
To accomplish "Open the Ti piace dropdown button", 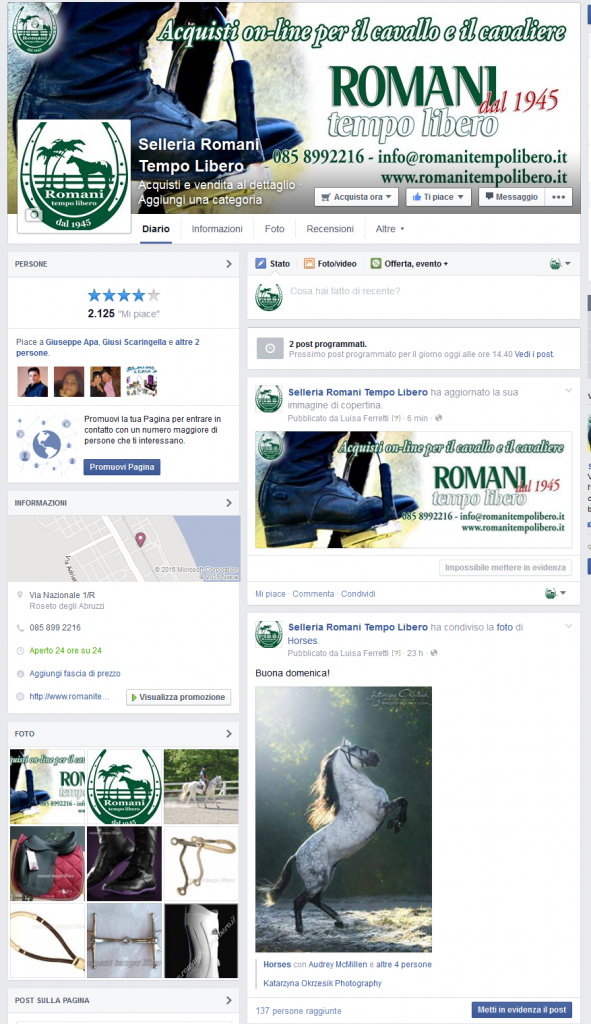I will [438, 197].
